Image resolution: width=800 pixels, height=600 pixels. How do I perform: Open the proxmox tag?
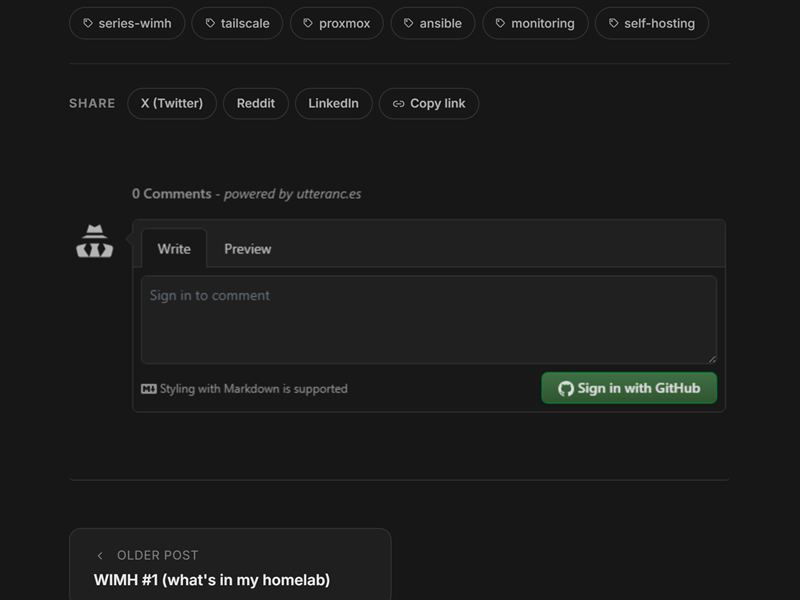(x=337, y=23)
